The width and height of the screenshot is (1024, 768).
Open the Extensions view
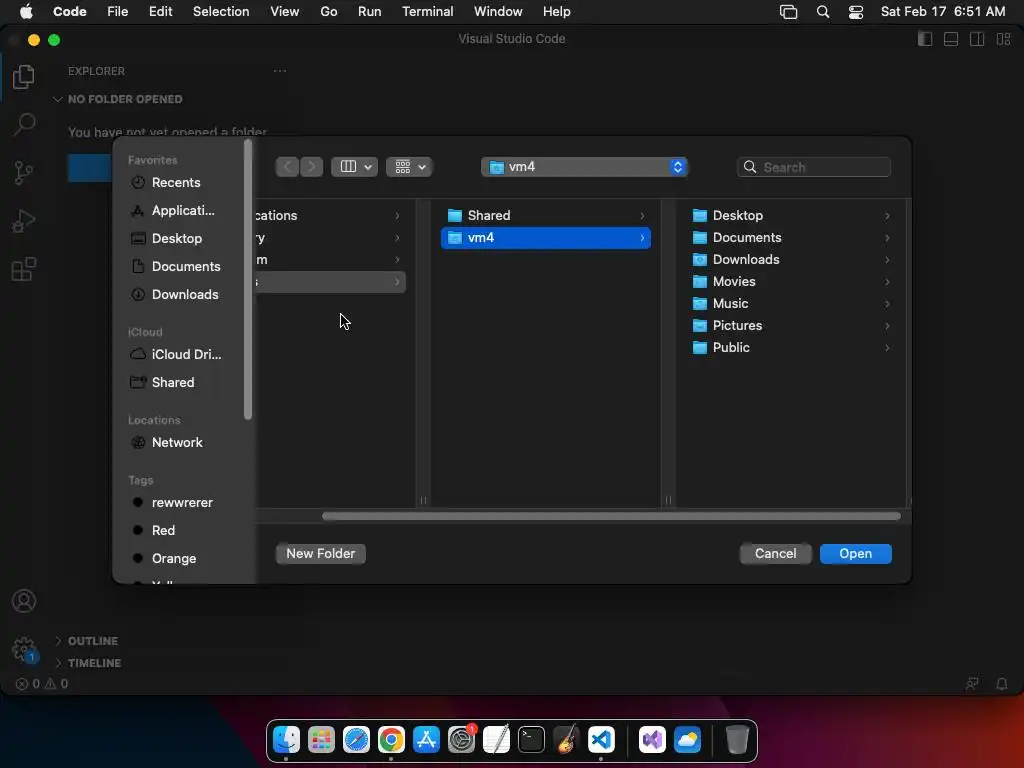point(24,268)
